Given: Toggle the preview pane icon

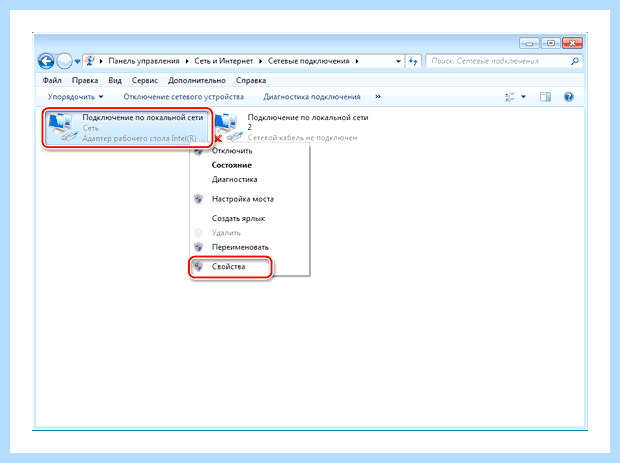Looking at the screenshot, I should 545,96.
